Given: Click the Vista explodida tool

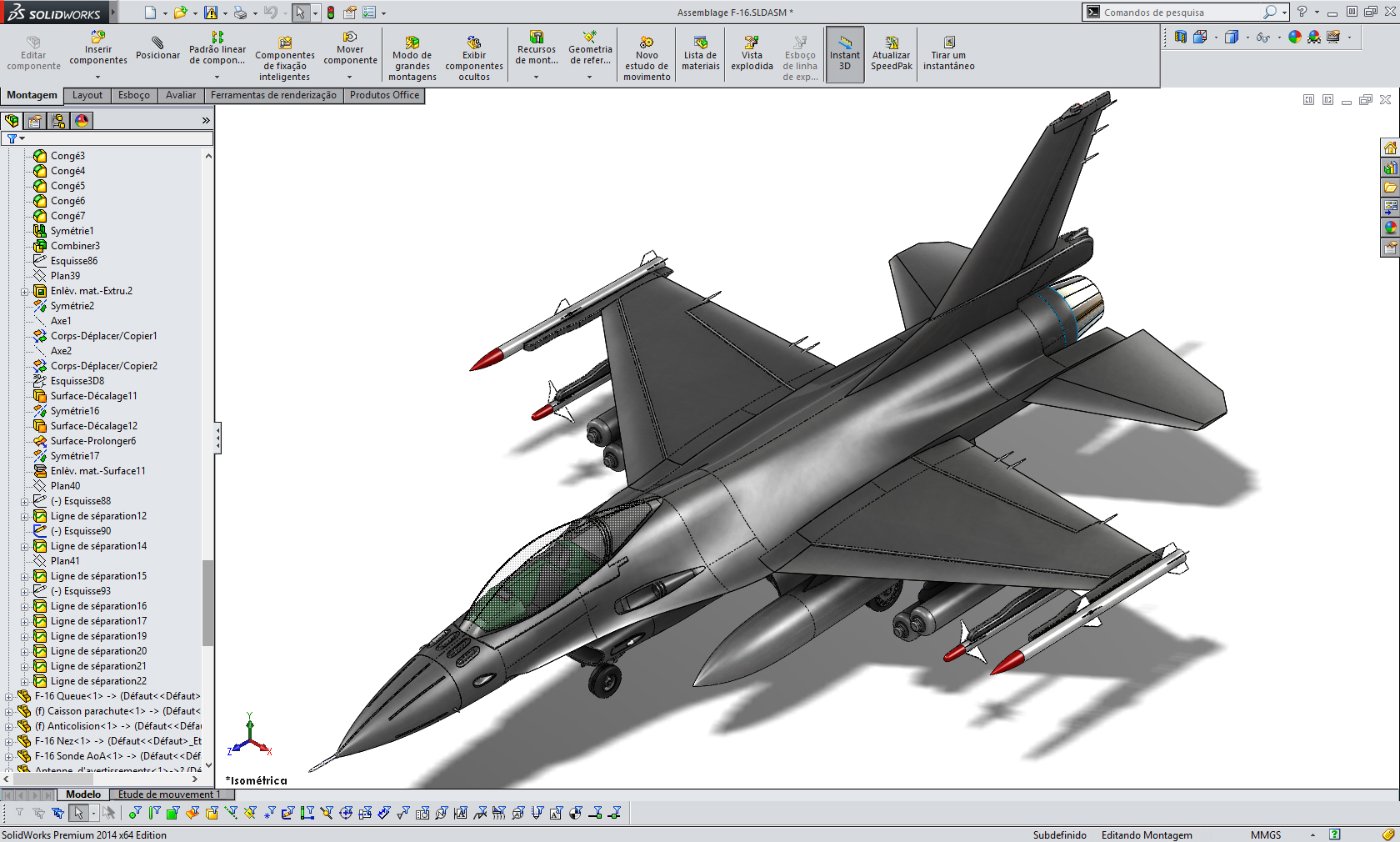Looking at the screenshot, I should (752, 53).
